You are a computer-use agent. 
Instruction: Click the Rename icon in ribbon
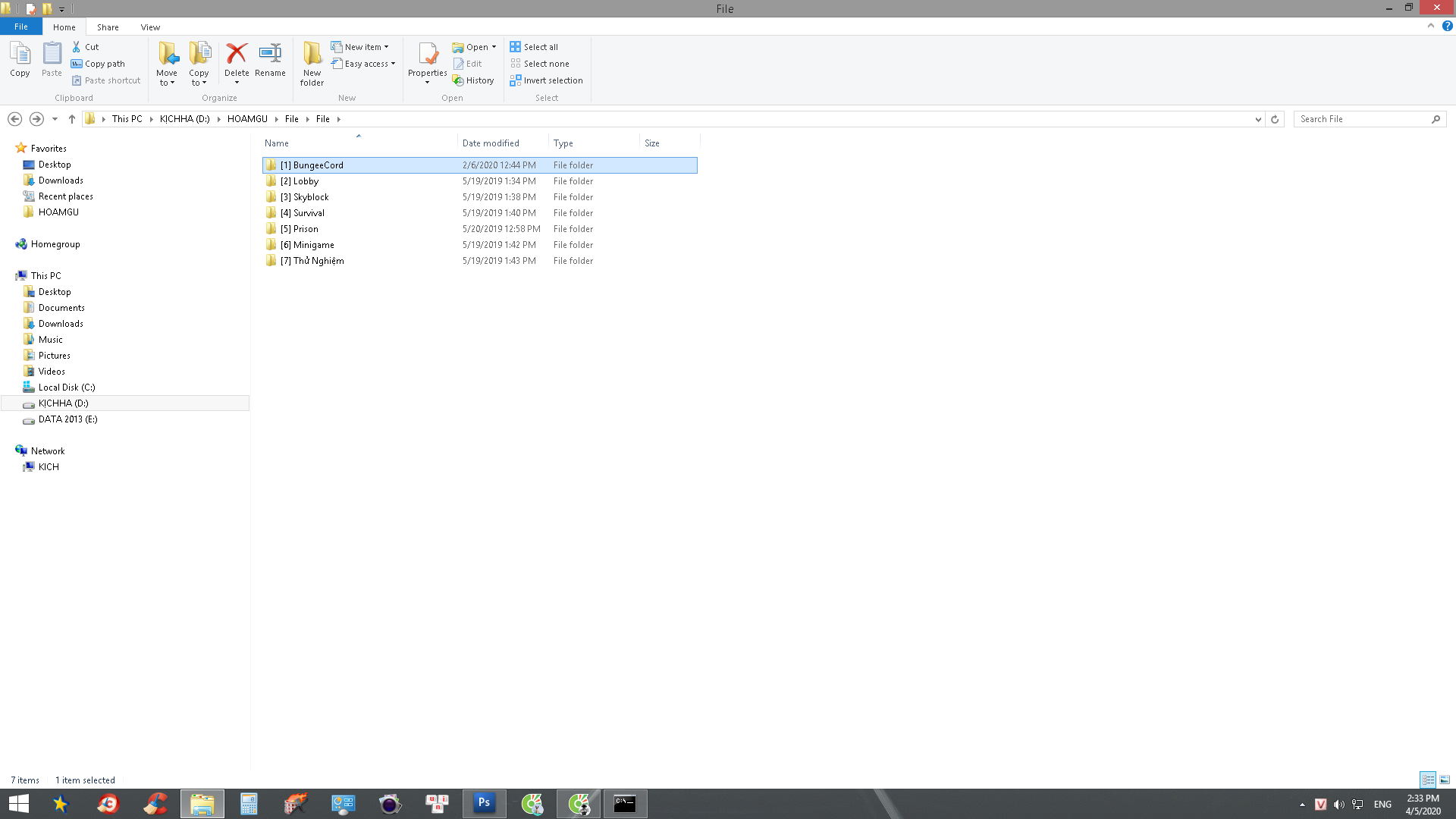point(270,55)
